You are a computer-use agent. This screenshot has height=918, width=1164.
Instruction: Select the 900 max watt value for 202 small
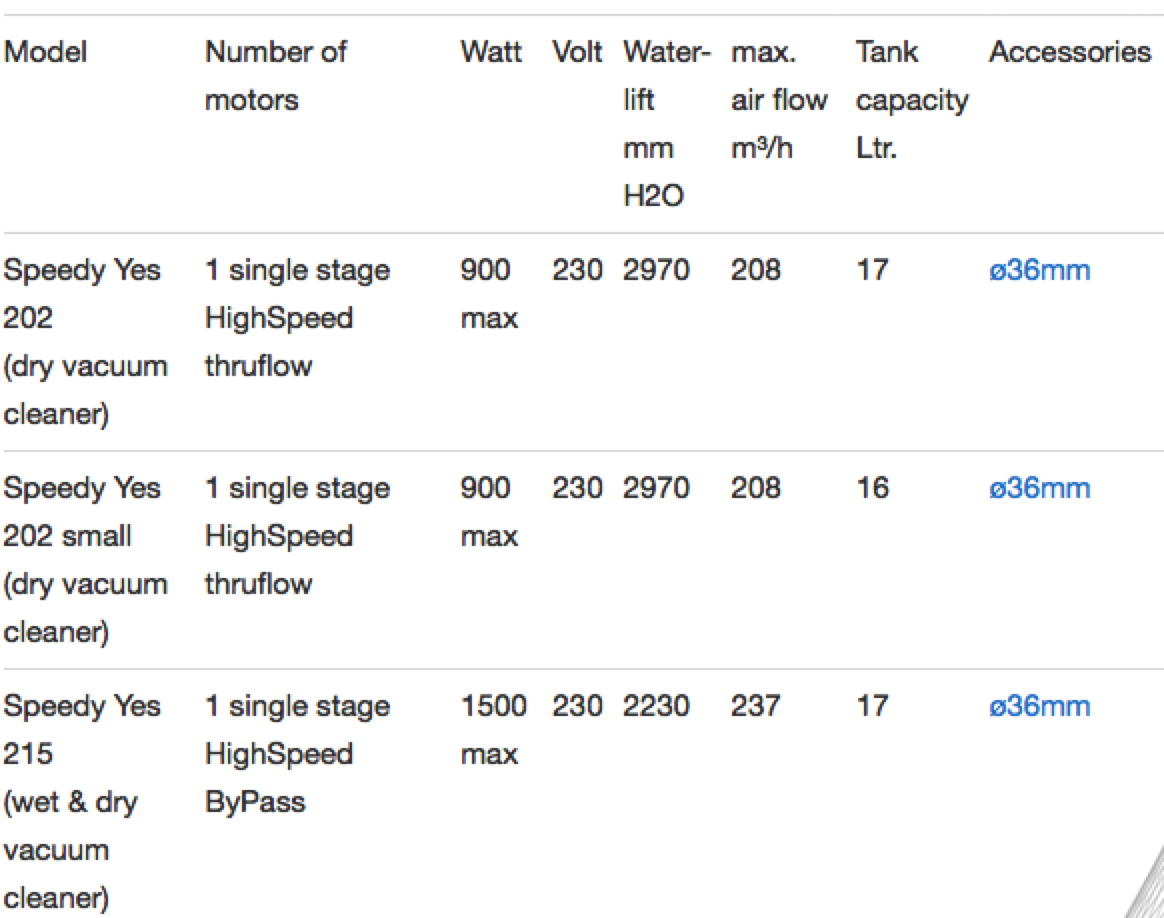(489, 512)
